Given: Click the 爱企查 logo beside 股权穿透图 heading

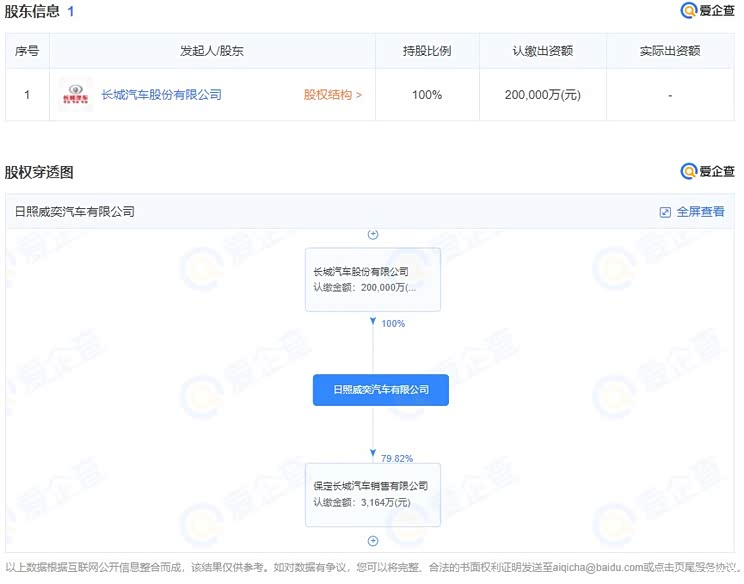Looking at the screenshot, I should pos(707,172).
